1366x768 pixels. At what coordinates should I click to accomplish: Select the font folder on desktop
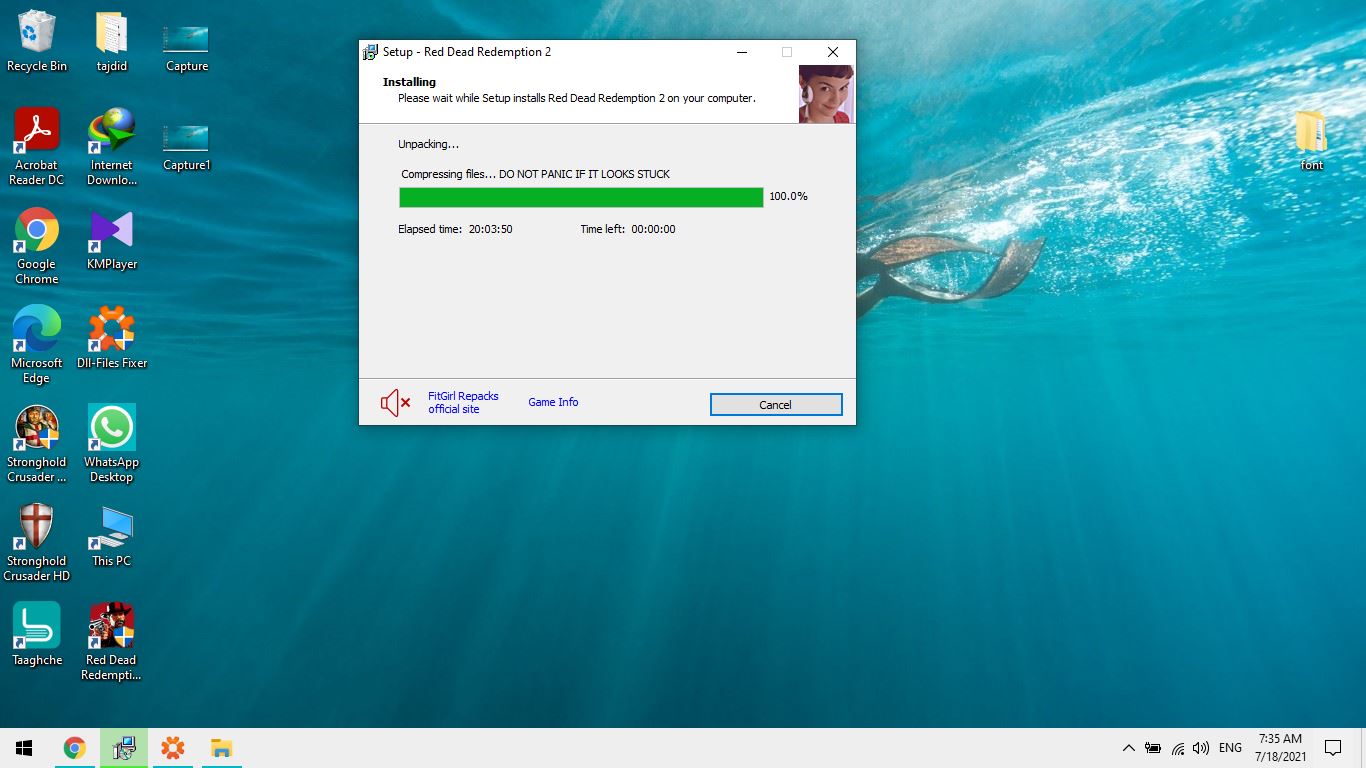tap(1311, 141)
